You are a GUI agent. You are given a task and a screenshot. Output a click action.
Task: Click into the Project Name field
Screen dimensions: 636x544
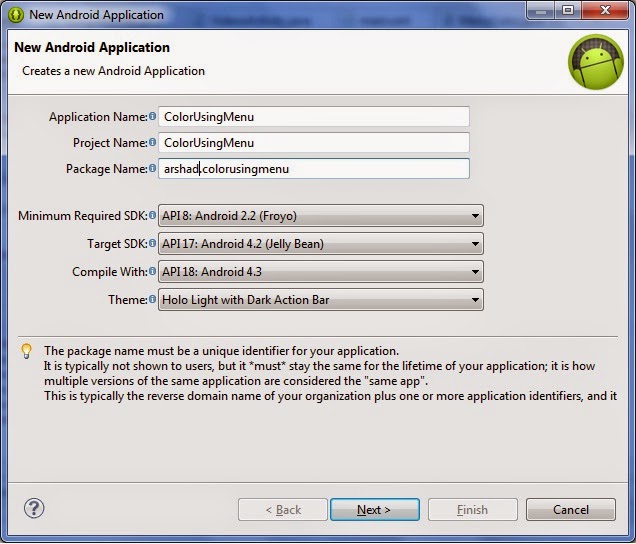[x=313, y=143]
